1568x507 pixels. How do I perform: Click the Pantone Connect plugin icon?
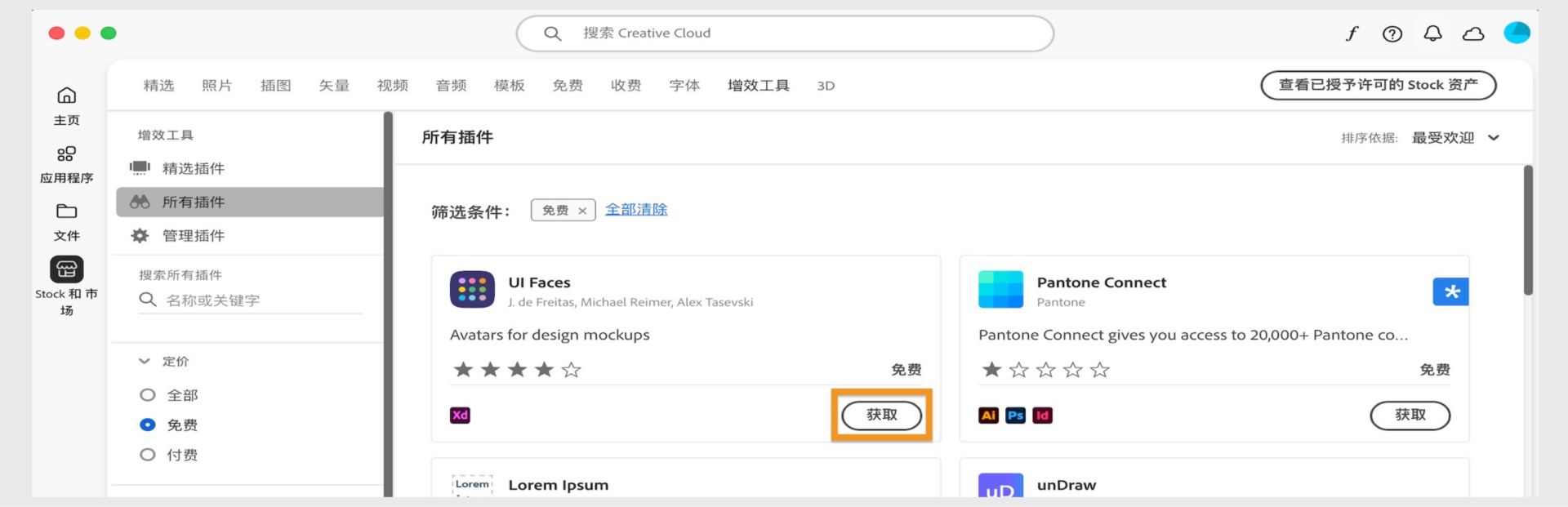click(x=1000, y=290)
